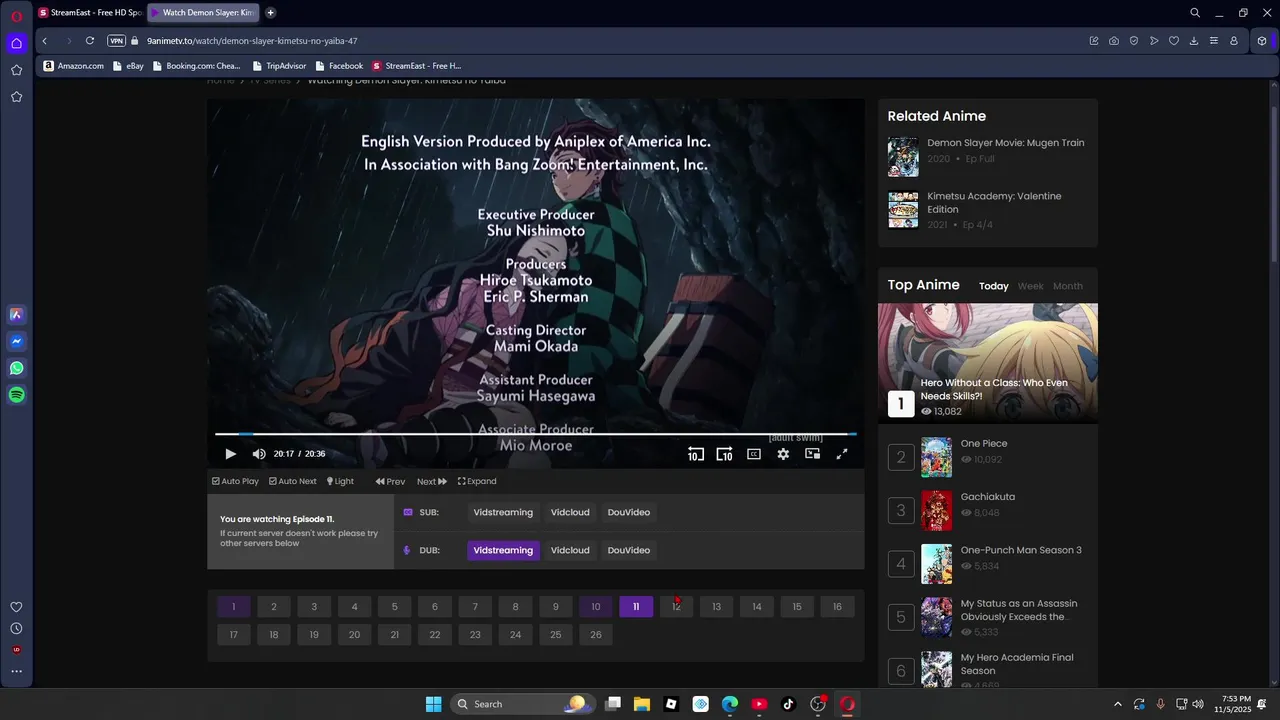Viewport: 1280px width, 720px height.
Task: Reload the current page
Action: click(90, 41)
